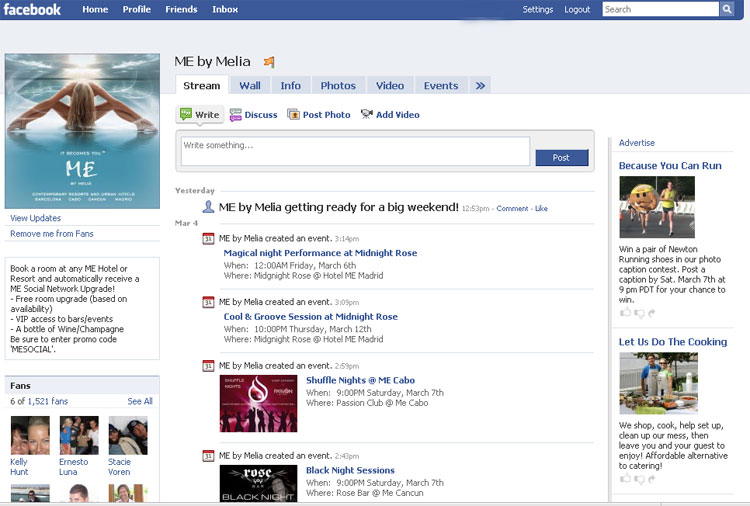Switch to the Info tab

(x=290, y=86)
